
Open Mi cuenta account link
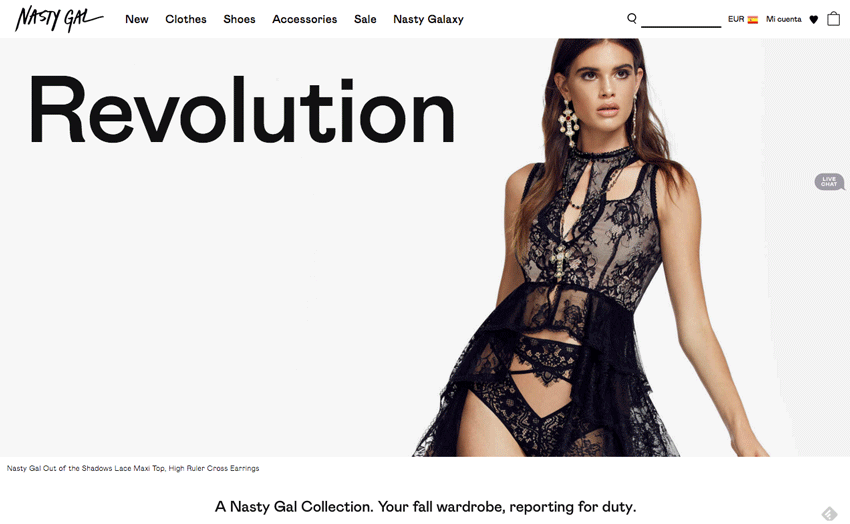[x=783, y=19]
